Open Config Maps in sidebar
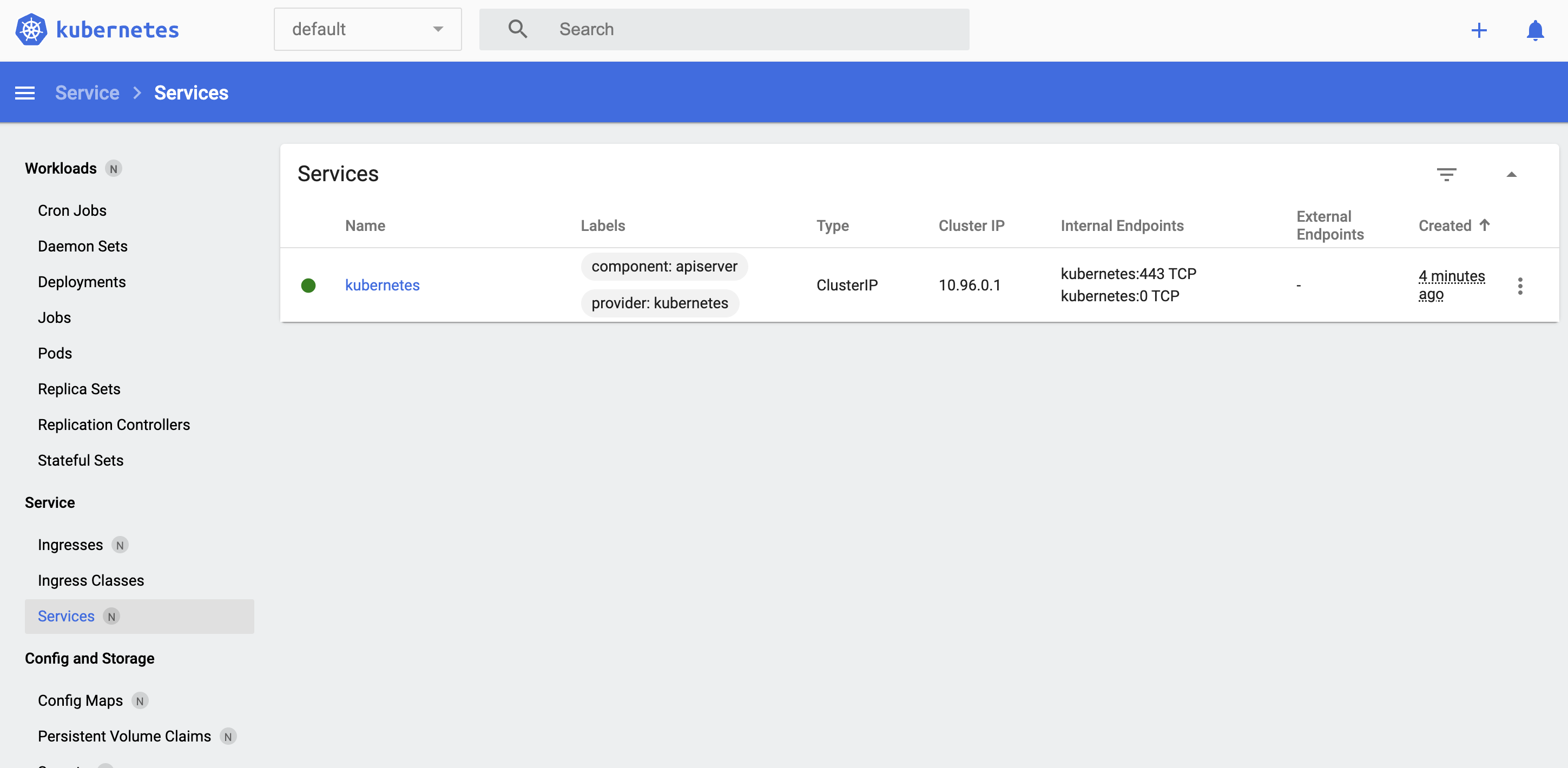The height and width of the screenshot is (768, 1568). [x=80, y=701]
